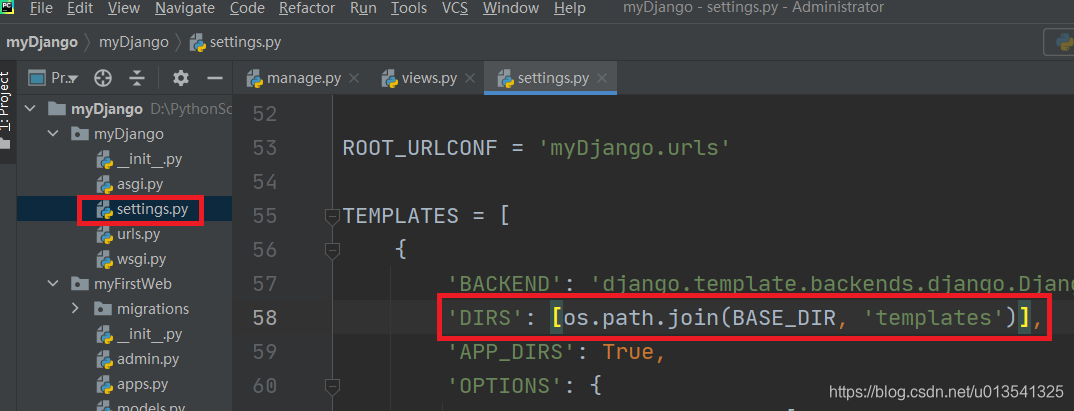Click the ROOT_URLCONF code line

click(x=536, y=148)
